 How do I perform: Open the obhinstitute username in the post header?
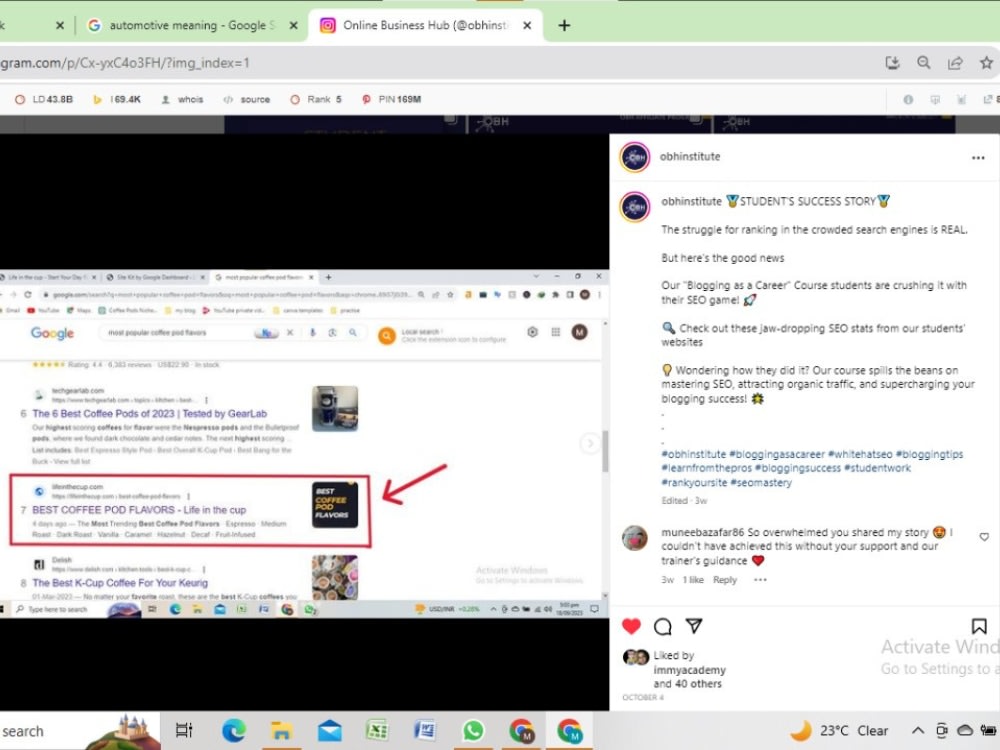(x=690, y=157)
